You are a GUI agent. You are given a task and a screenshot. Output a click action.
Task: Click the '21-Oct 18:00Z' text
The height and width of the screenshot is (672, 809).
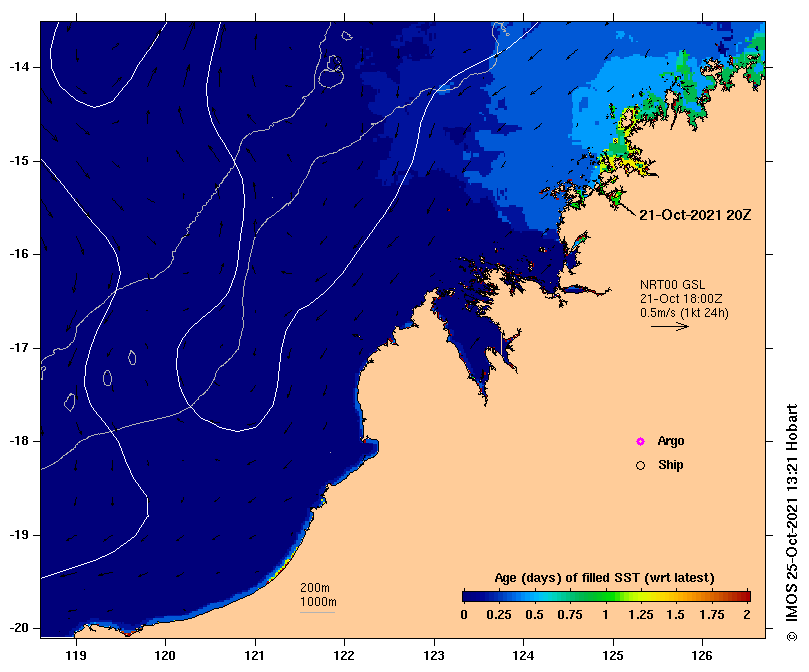(681, 299)
